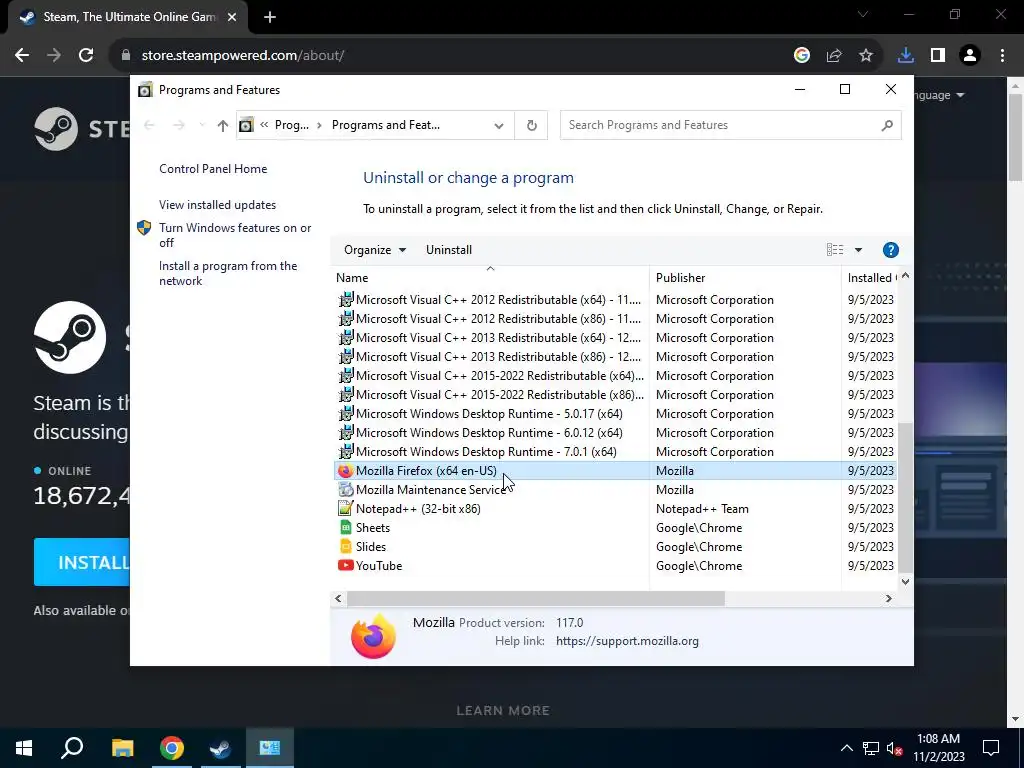Click the Mozilla Maintenance Service icon

click(345, 490)
